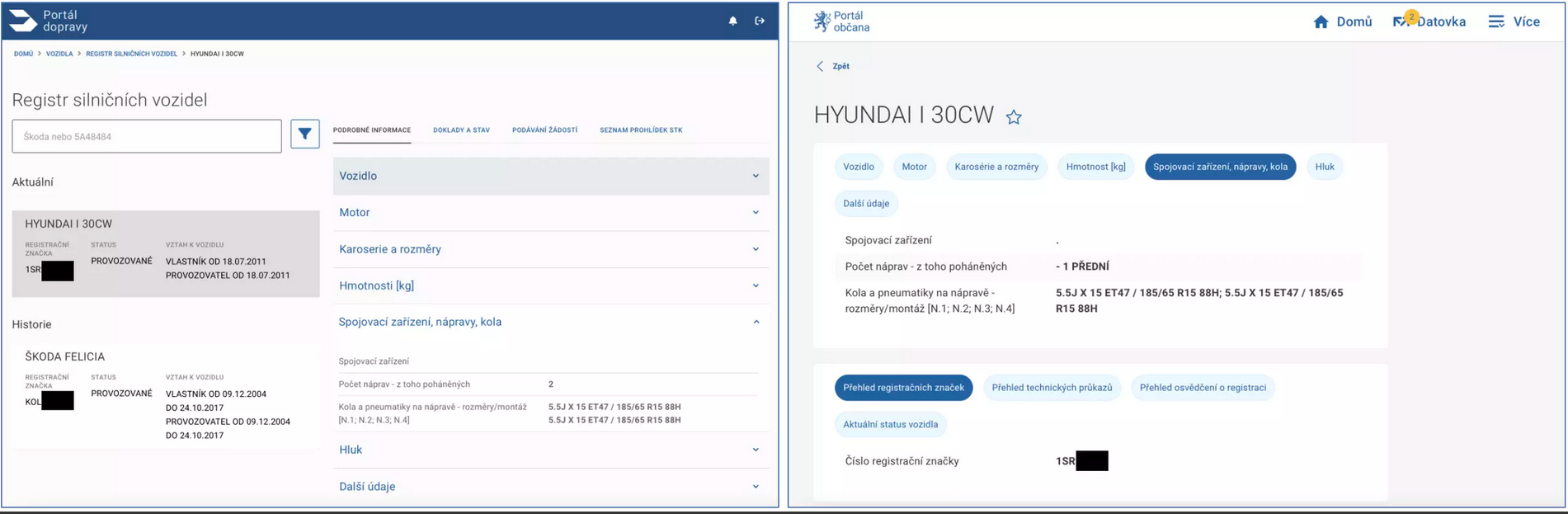Go to Domů home in Portál občana
Screen dimensions: 1568x514
(1342, 21)
